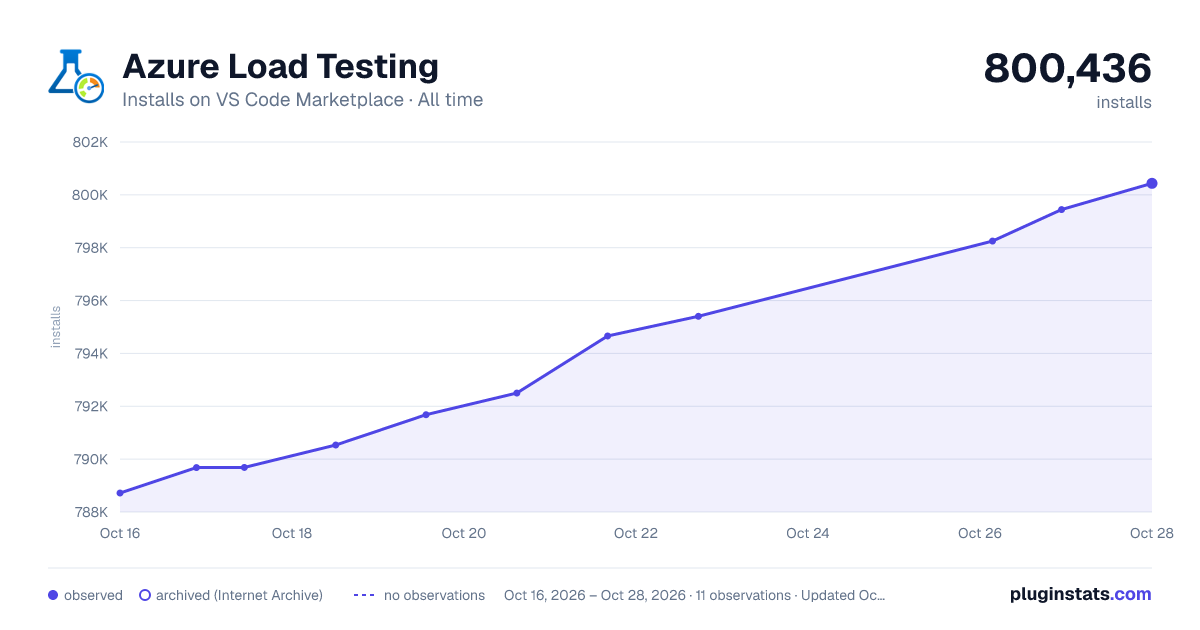
Task: Click the Oct 22 x-axis label
Action: (635, 533)
